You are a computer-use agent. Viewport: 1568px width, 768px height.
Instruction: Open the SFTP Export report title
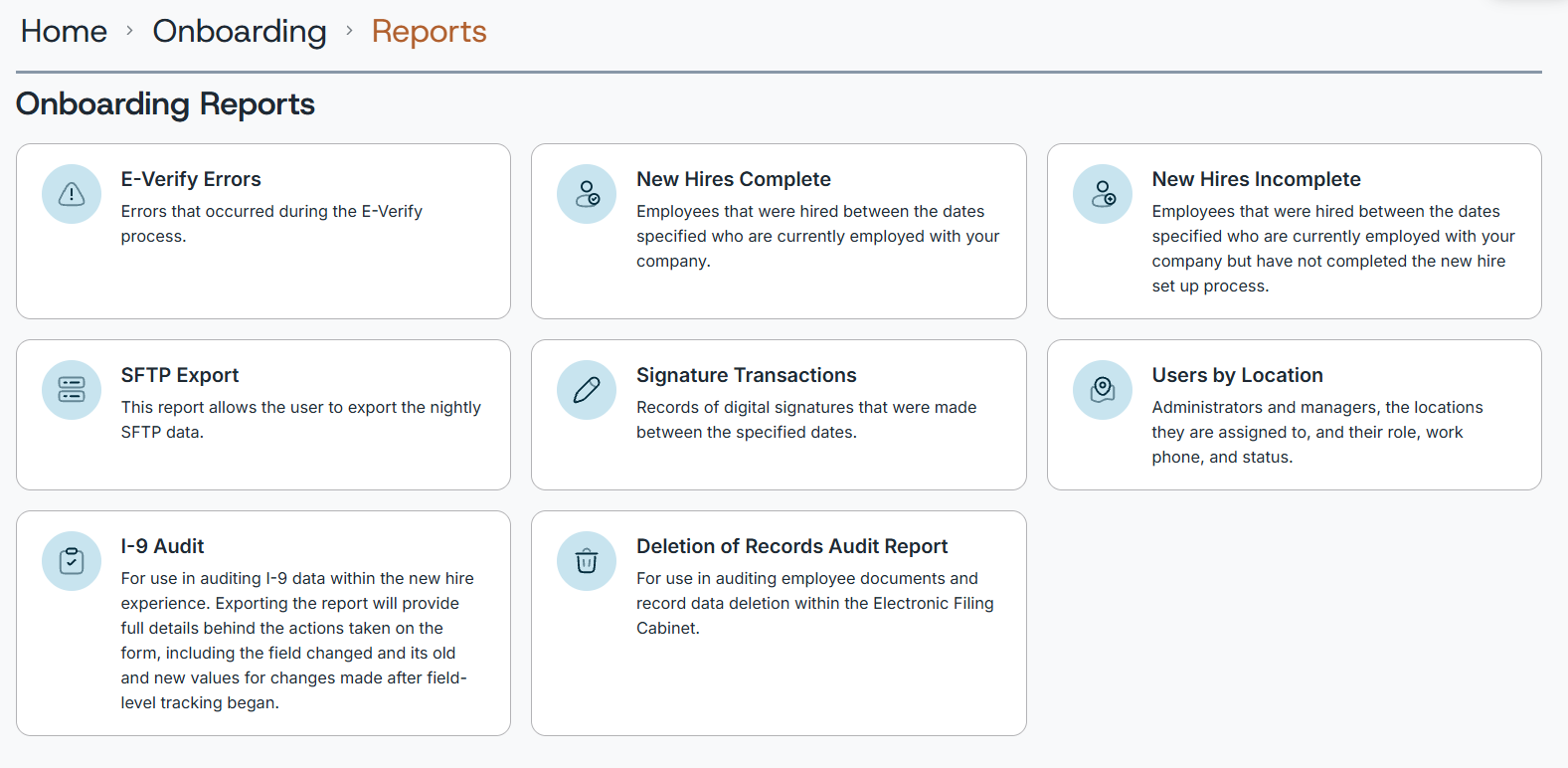tap(180, 375)
